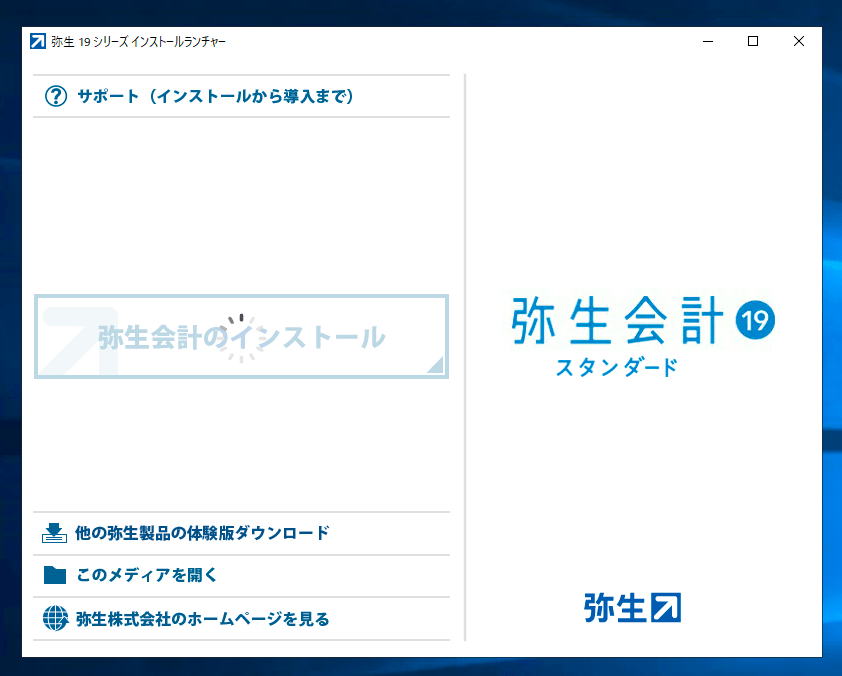
Task: Open サポート(インストールから導入まで) link
Action: click(215, 97)
